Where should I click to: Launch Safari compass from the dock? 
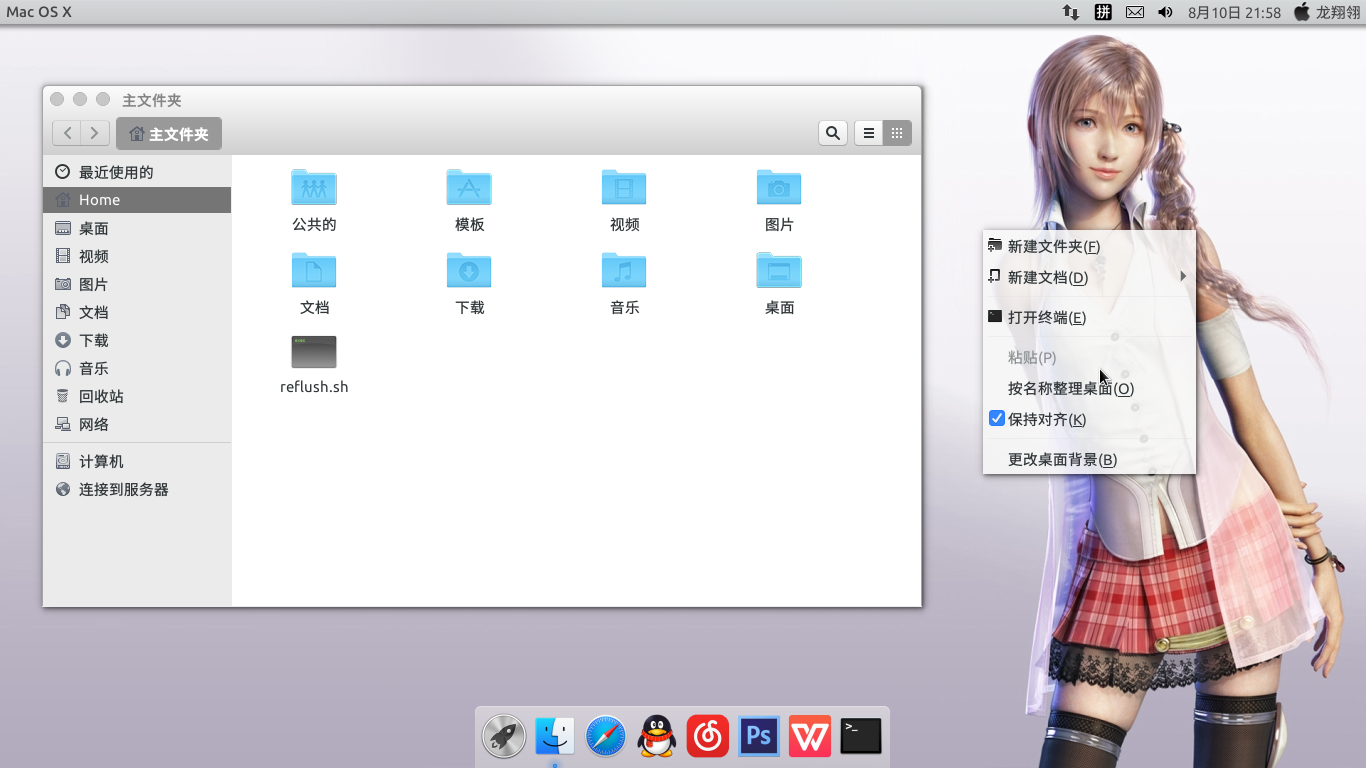[606, 736]
